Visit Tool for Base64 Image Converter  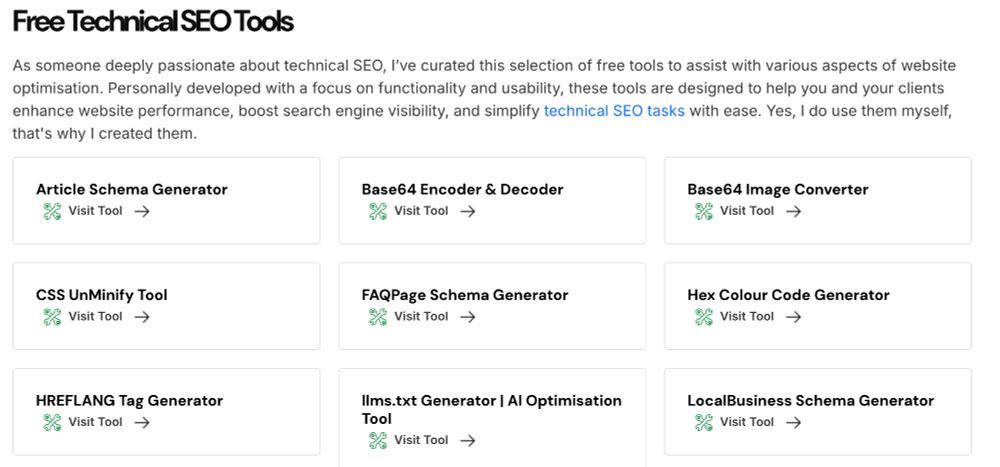747,211
